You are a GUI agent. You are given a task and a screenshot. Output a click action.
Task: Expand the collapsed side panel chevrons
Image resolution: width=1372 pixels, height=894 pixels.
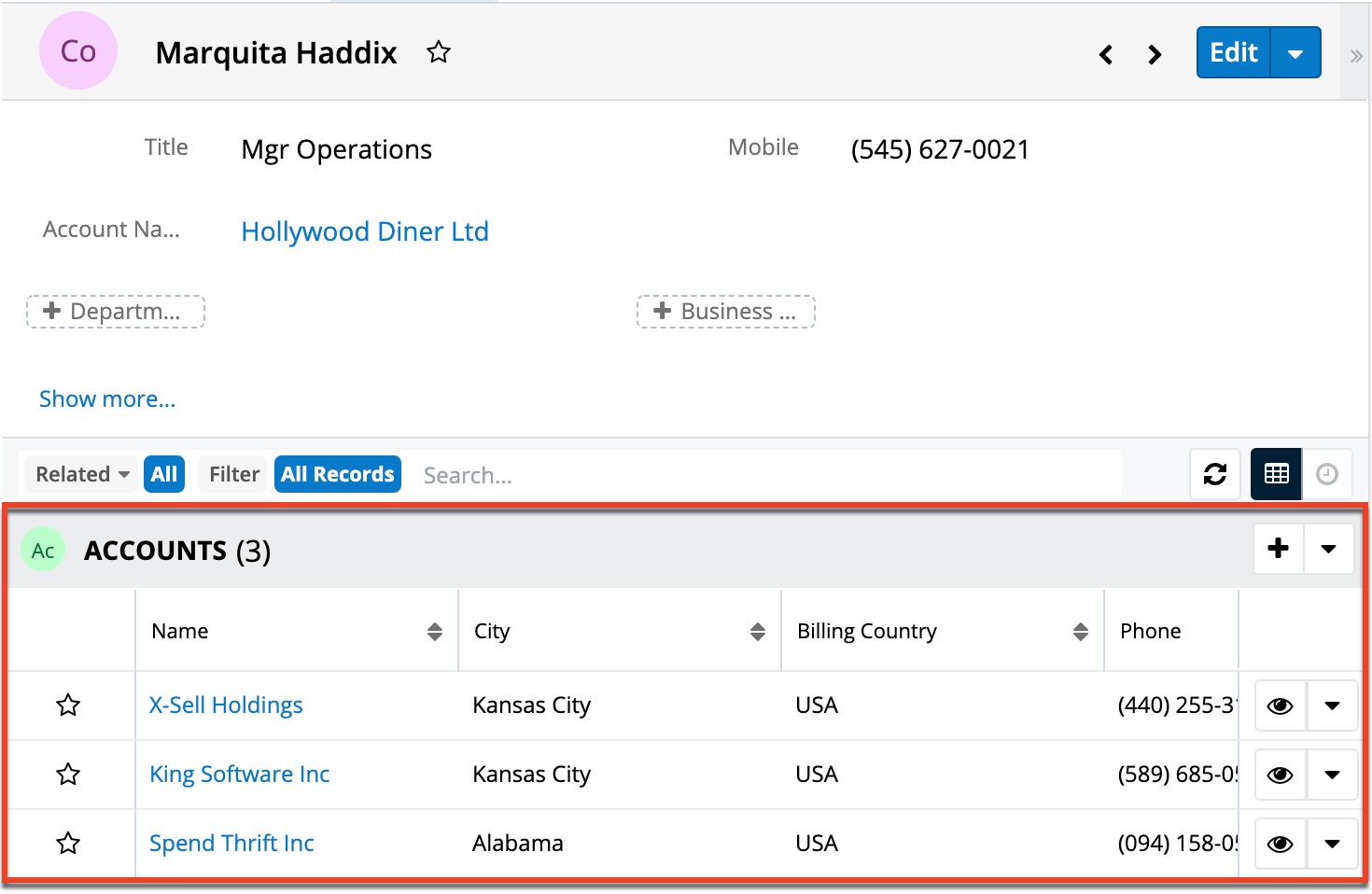[x=1356, y=56]
